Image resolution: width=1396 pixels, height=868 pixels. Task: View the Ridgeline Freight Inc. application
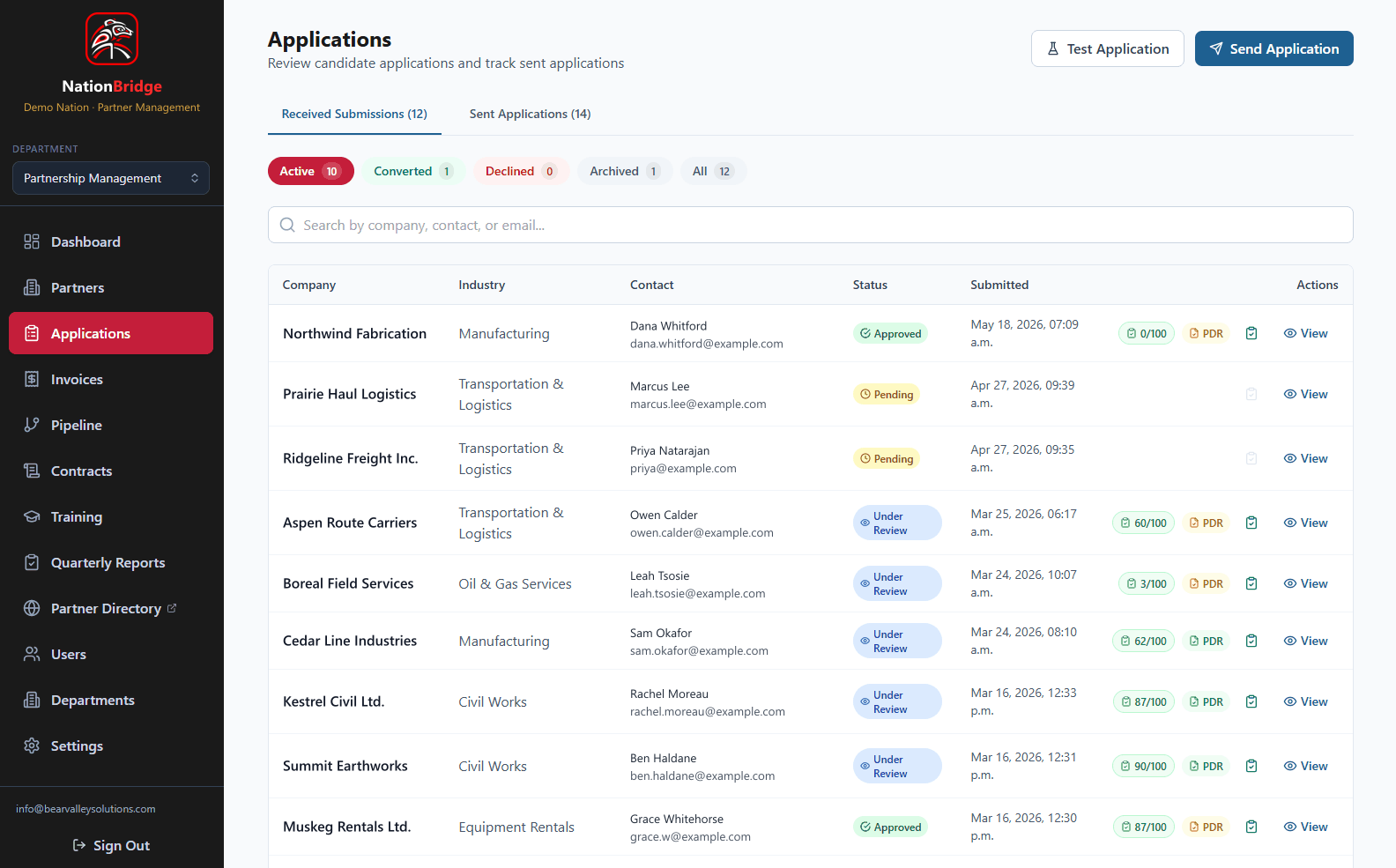[1305, 458]
